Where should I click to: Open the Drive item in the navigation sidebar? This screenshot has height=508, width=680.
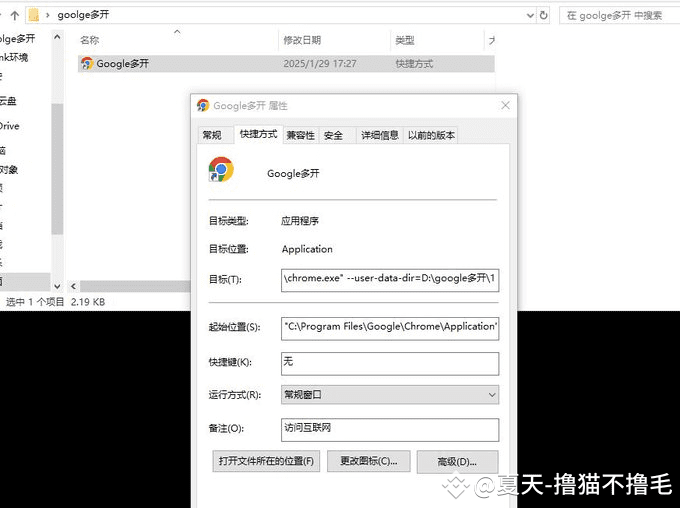pos(10,126)
